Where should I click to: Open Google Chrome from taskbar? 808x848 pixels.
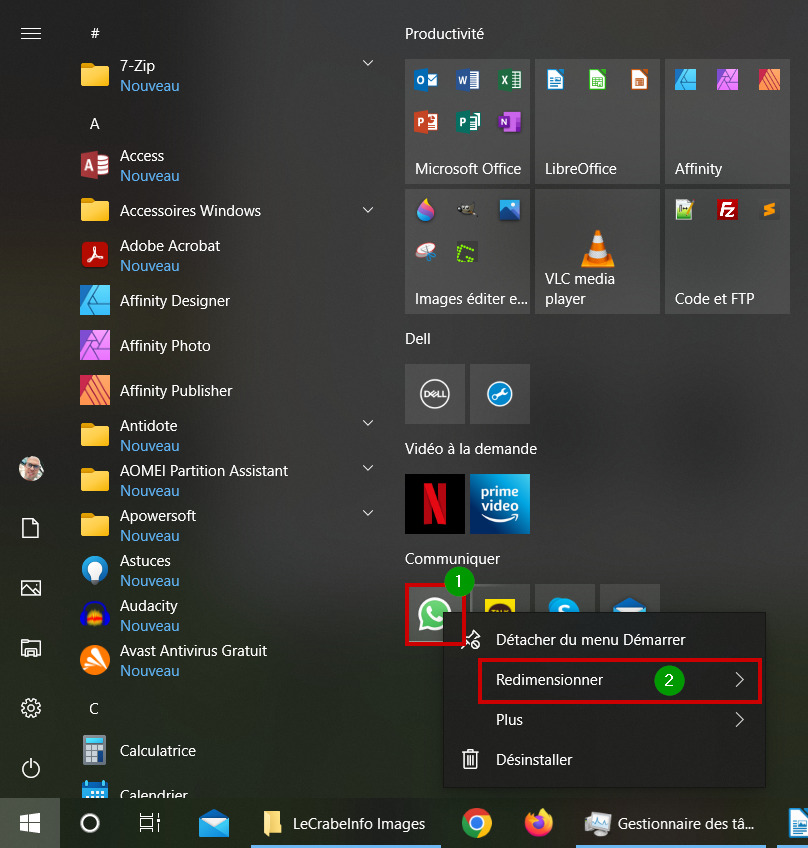(x=476, y=823)
